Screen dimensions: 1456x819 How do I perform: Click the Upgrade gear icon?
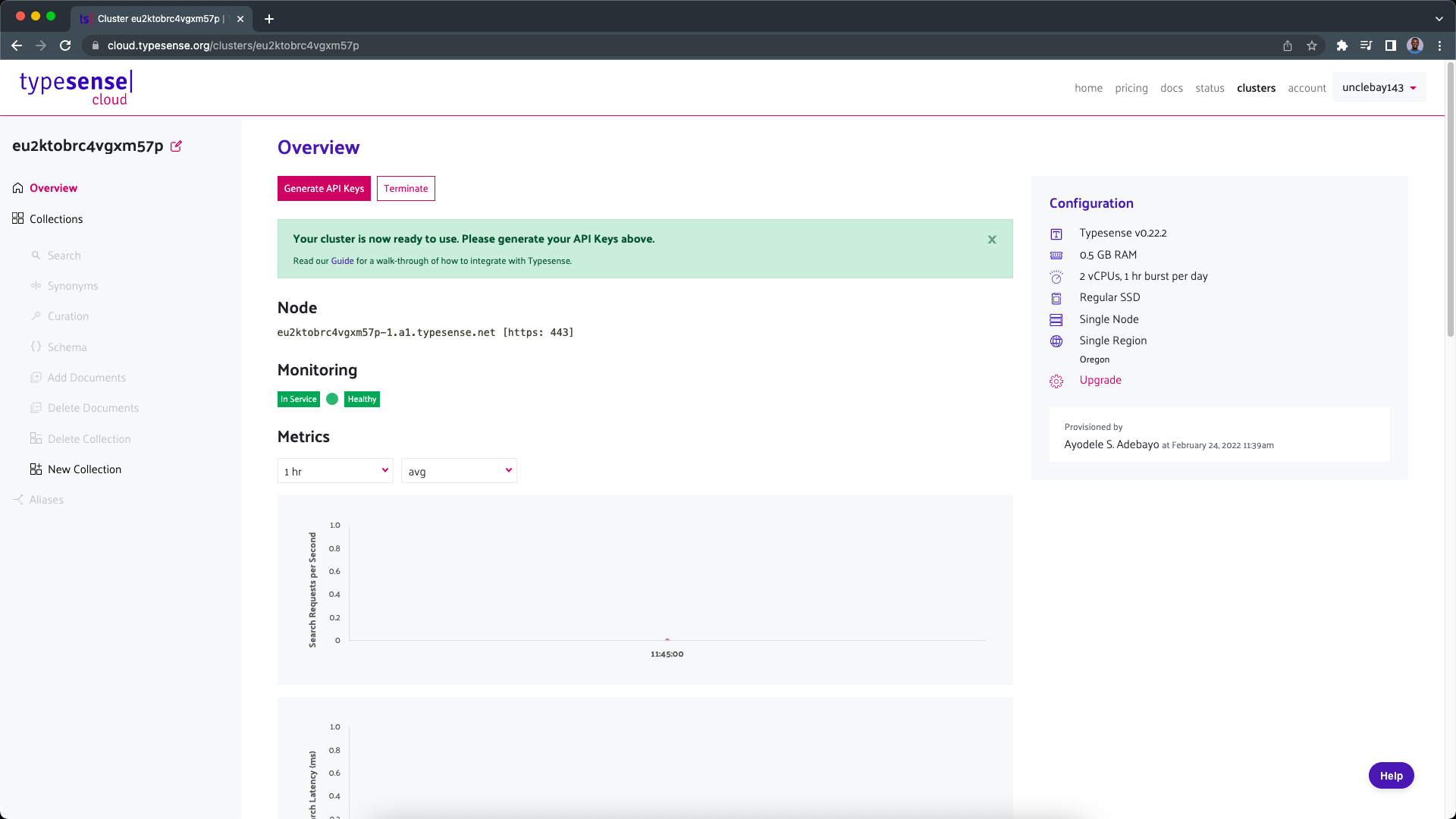pos(1056,381)
